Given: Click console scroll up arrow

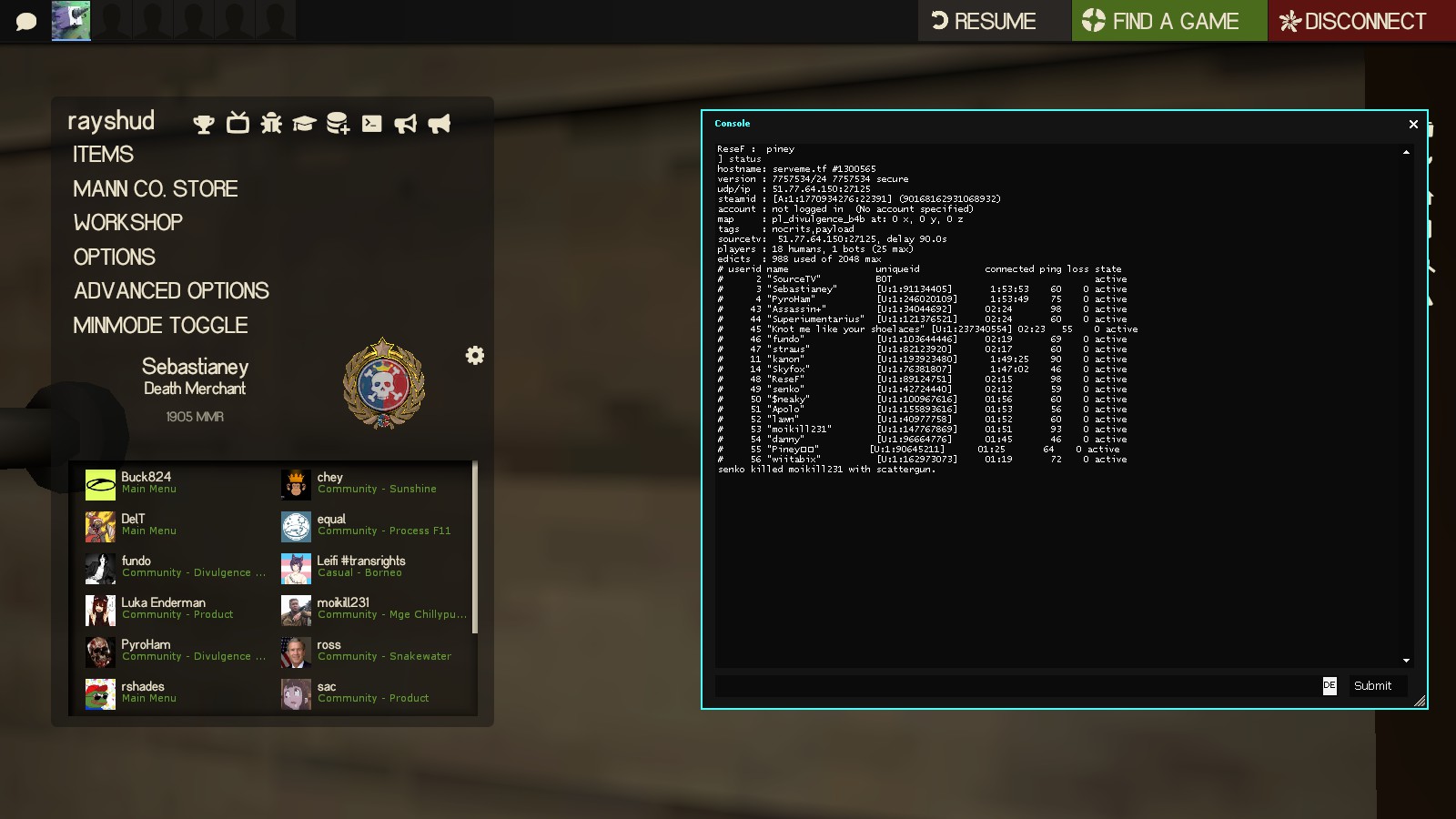Looking at the screenshot, I should [x=1406, y=153].
